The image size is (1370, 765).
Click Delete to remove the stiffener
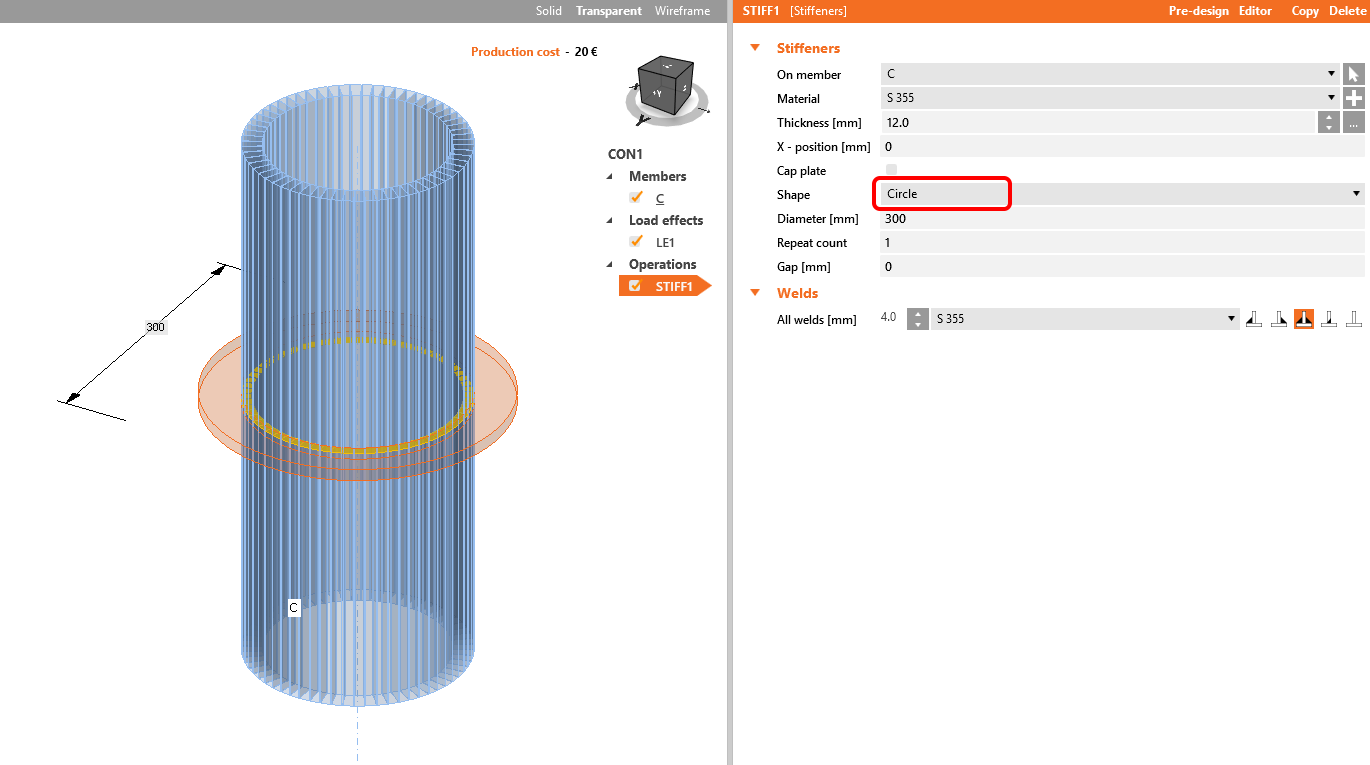1346,11
